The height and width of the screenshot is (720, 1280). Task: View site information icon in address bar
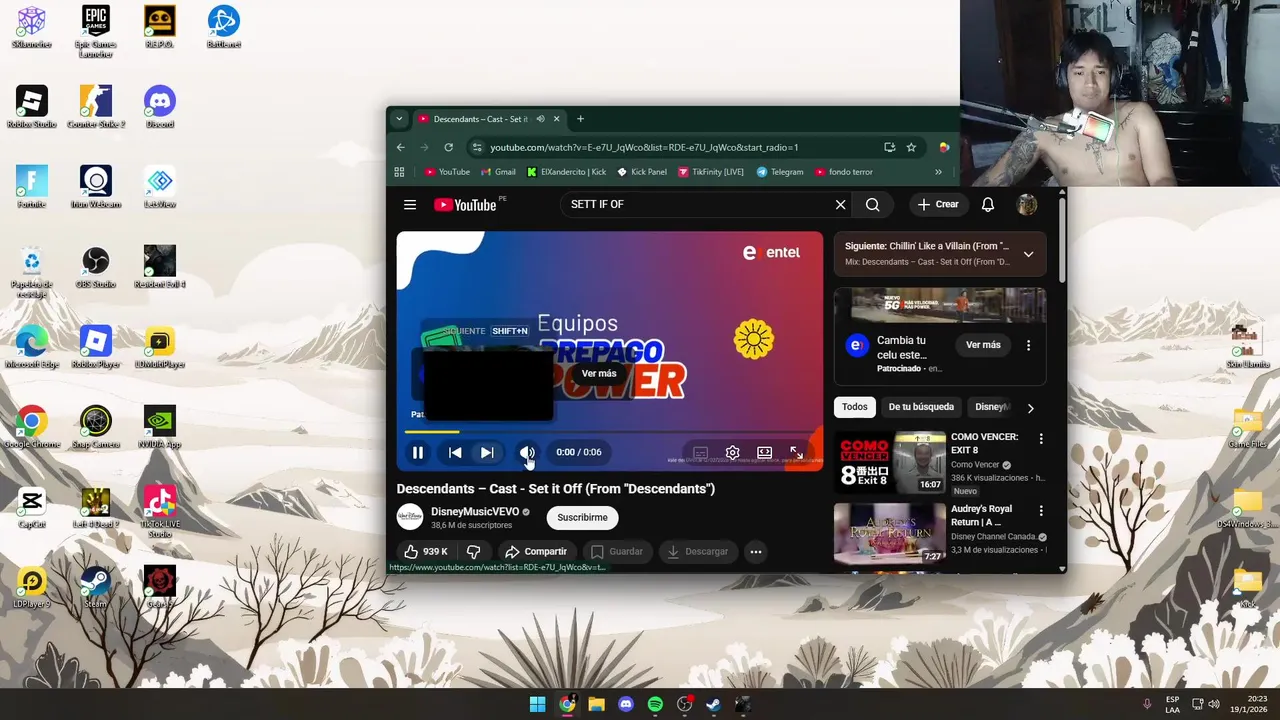pyautogui.click(x=477, y=147)
